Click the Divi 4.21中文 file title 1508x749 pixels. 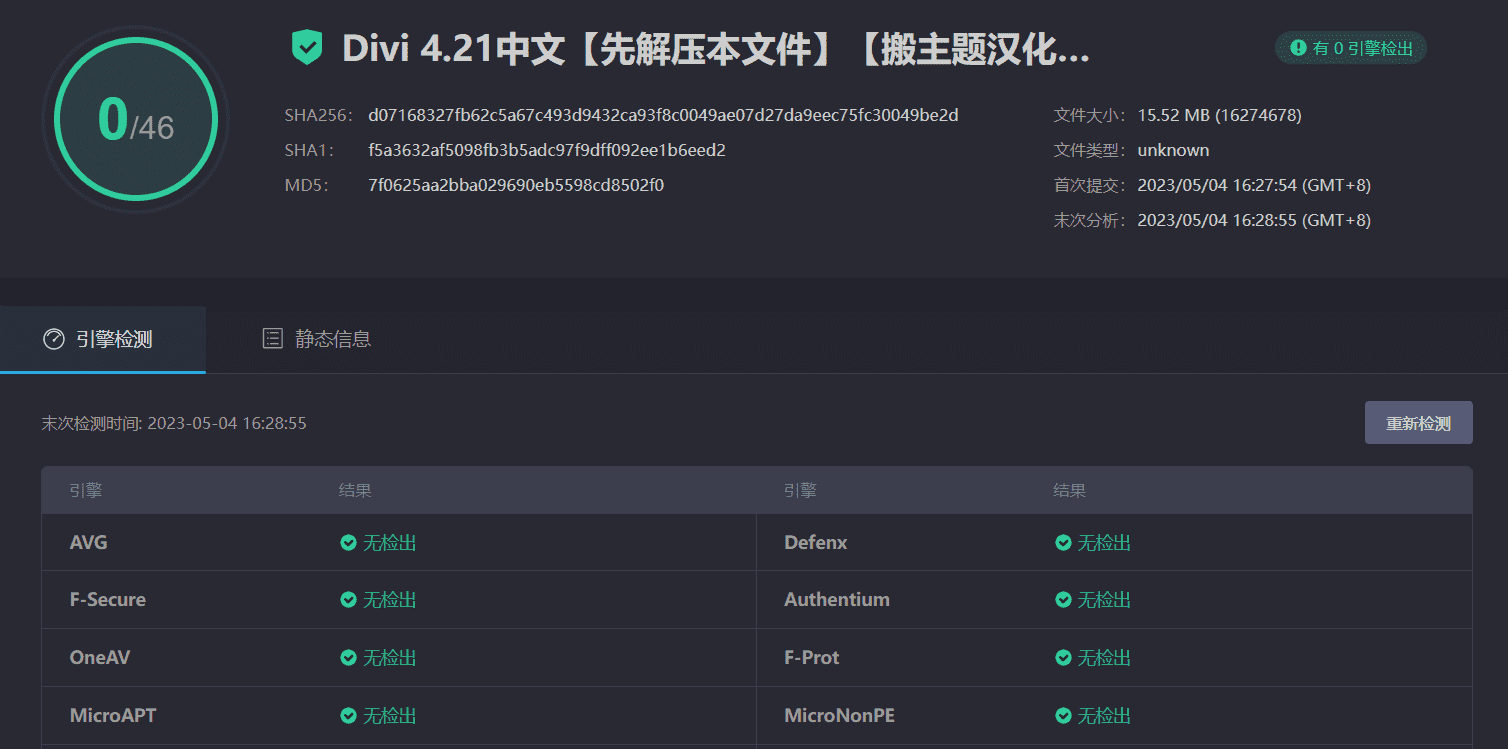[715, 48]
